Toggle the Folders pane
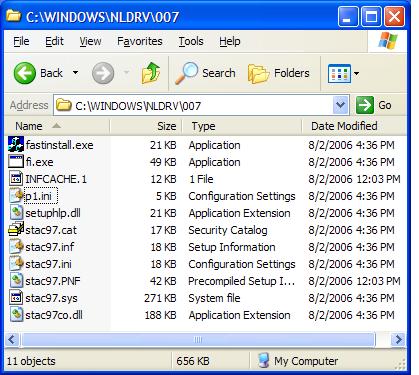Viewport: 419px width, 375px height. pos(279,73)
